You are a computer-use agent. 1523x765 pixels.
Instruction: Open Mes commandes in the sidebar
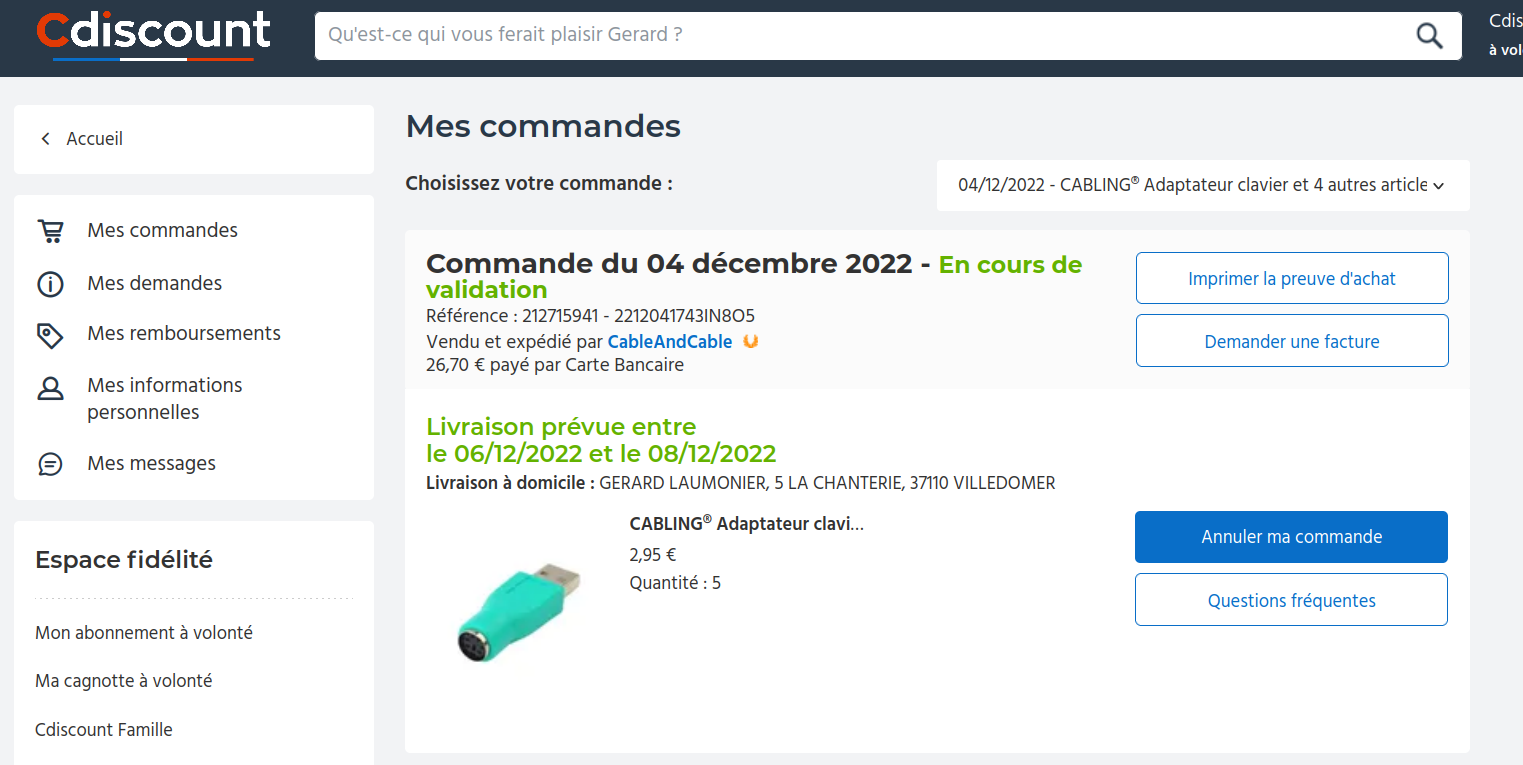(x=162, y=231)
